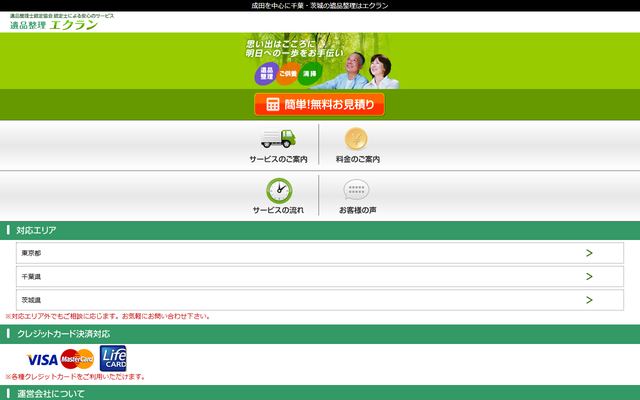The height and width of the screenshot is (400, 640).
Task: Click the purple 遺品整理 circle badge
Action: pos(267,74)
